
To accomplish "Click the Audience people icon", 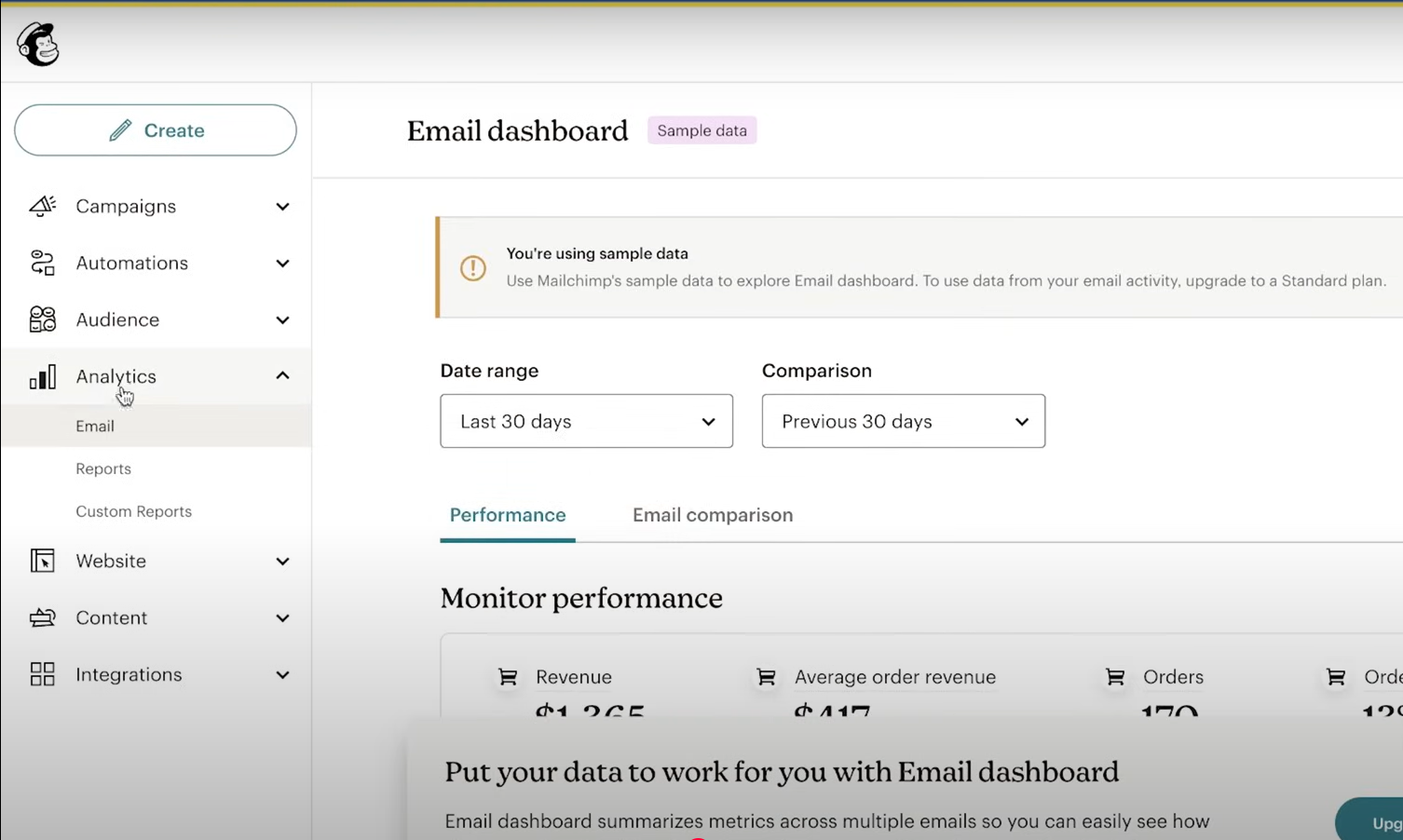I will point(42,319).
